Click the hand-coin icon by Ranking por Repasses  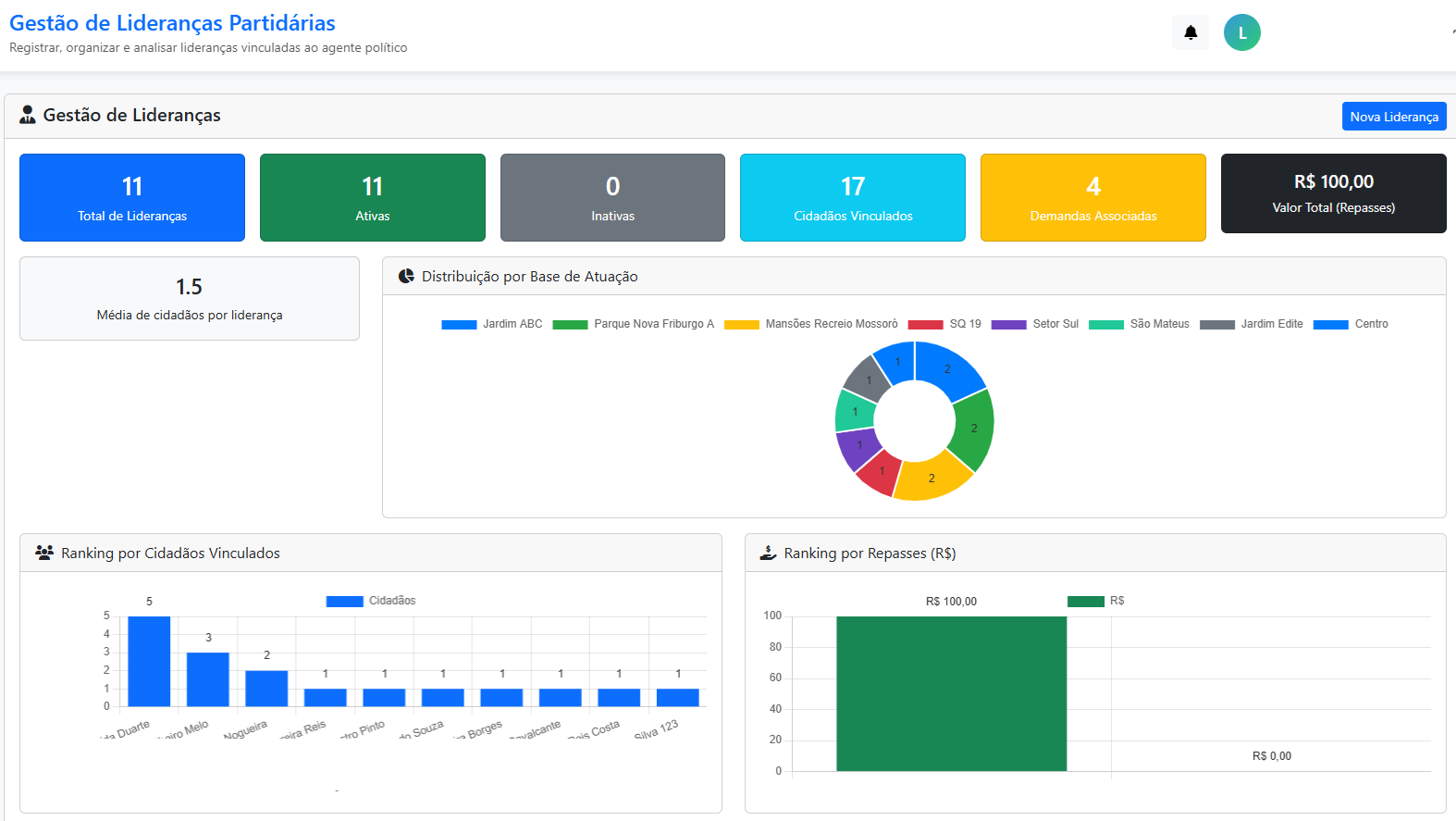768,553
